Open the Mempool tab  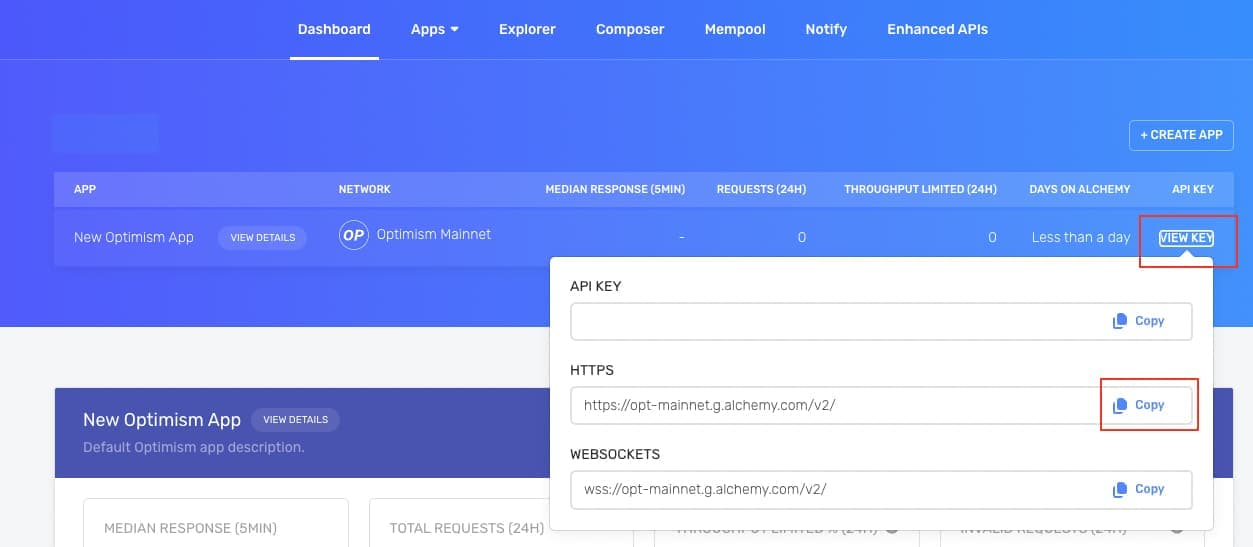[x=734, y=30]
